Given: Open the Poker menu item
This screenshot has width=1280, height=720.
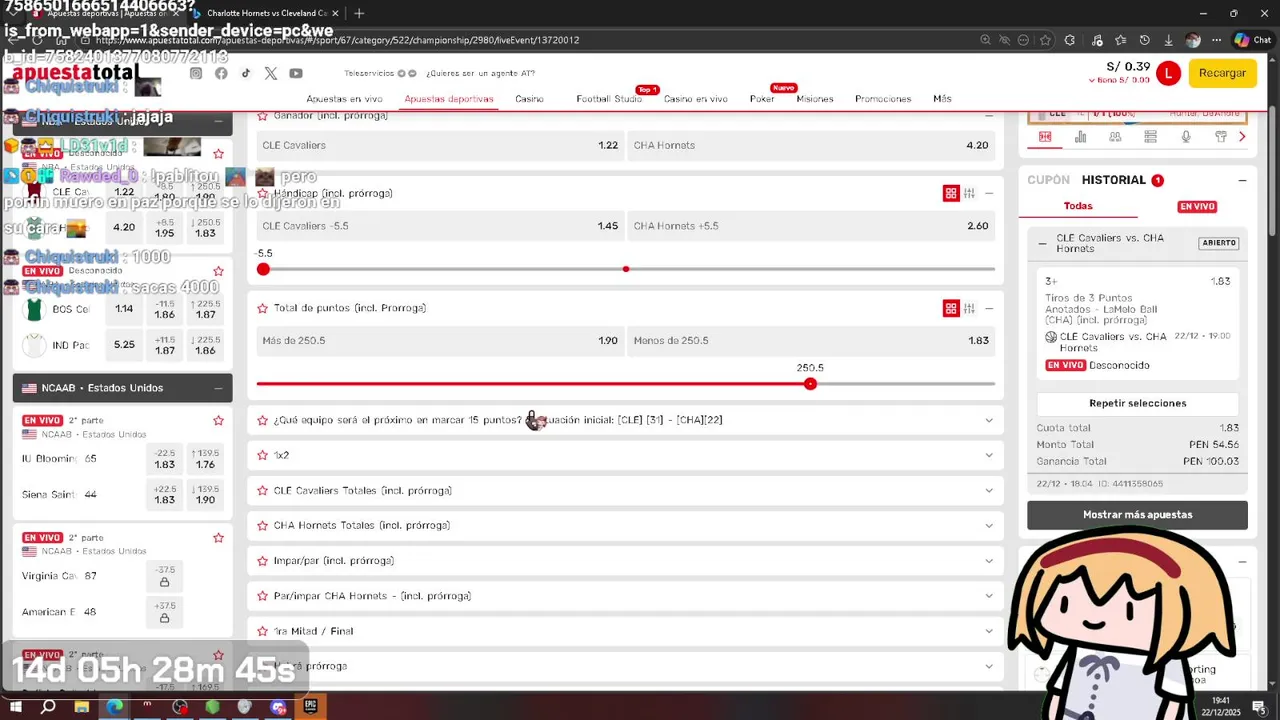Looking at the screenshot, I should coord(762,99).
